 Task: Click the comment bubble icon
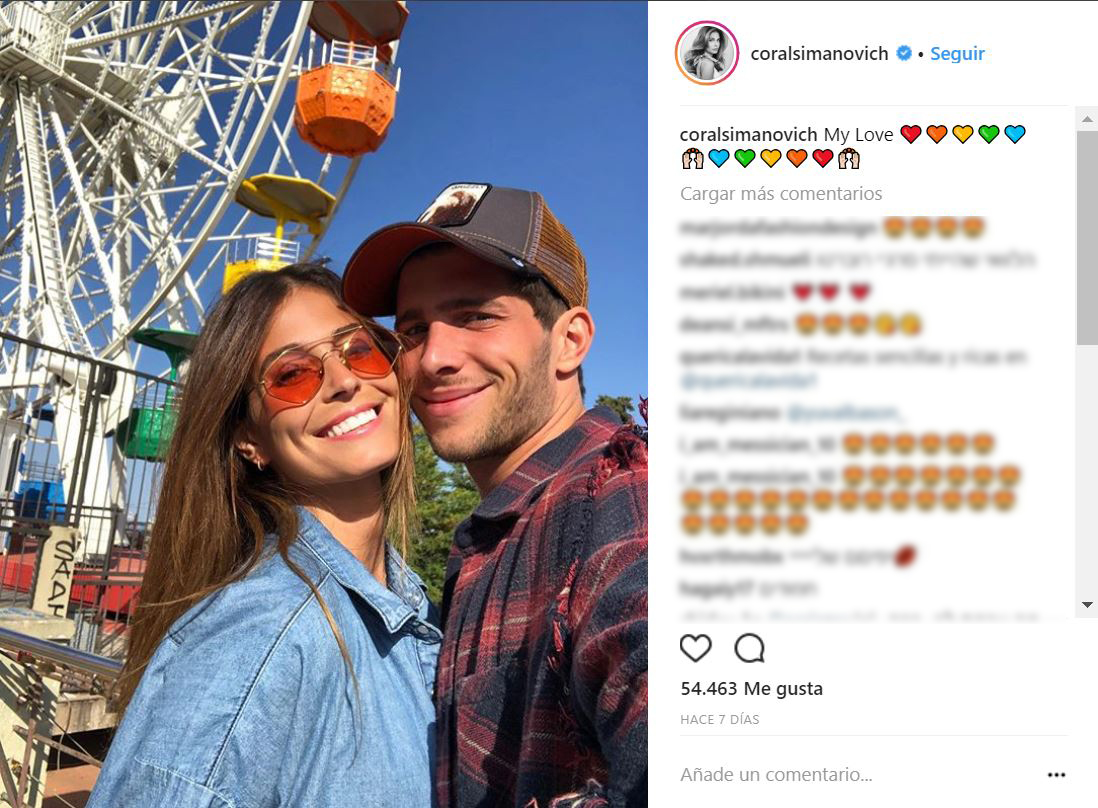click(749, 648)
